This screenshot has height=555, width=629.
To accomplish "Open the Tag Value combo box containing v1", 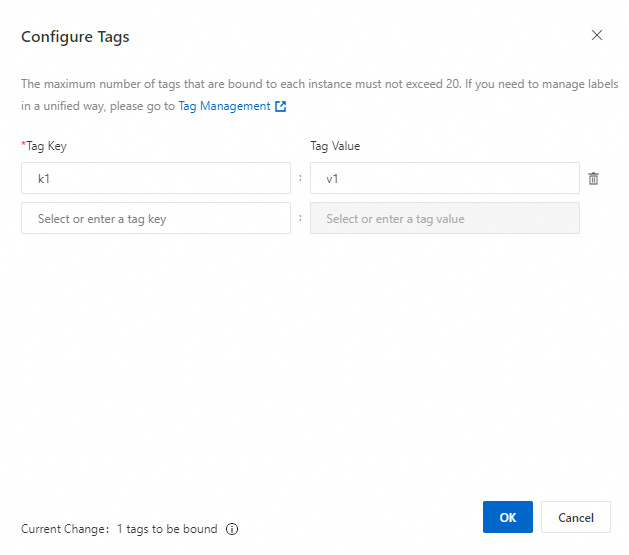I will point(444,178).
